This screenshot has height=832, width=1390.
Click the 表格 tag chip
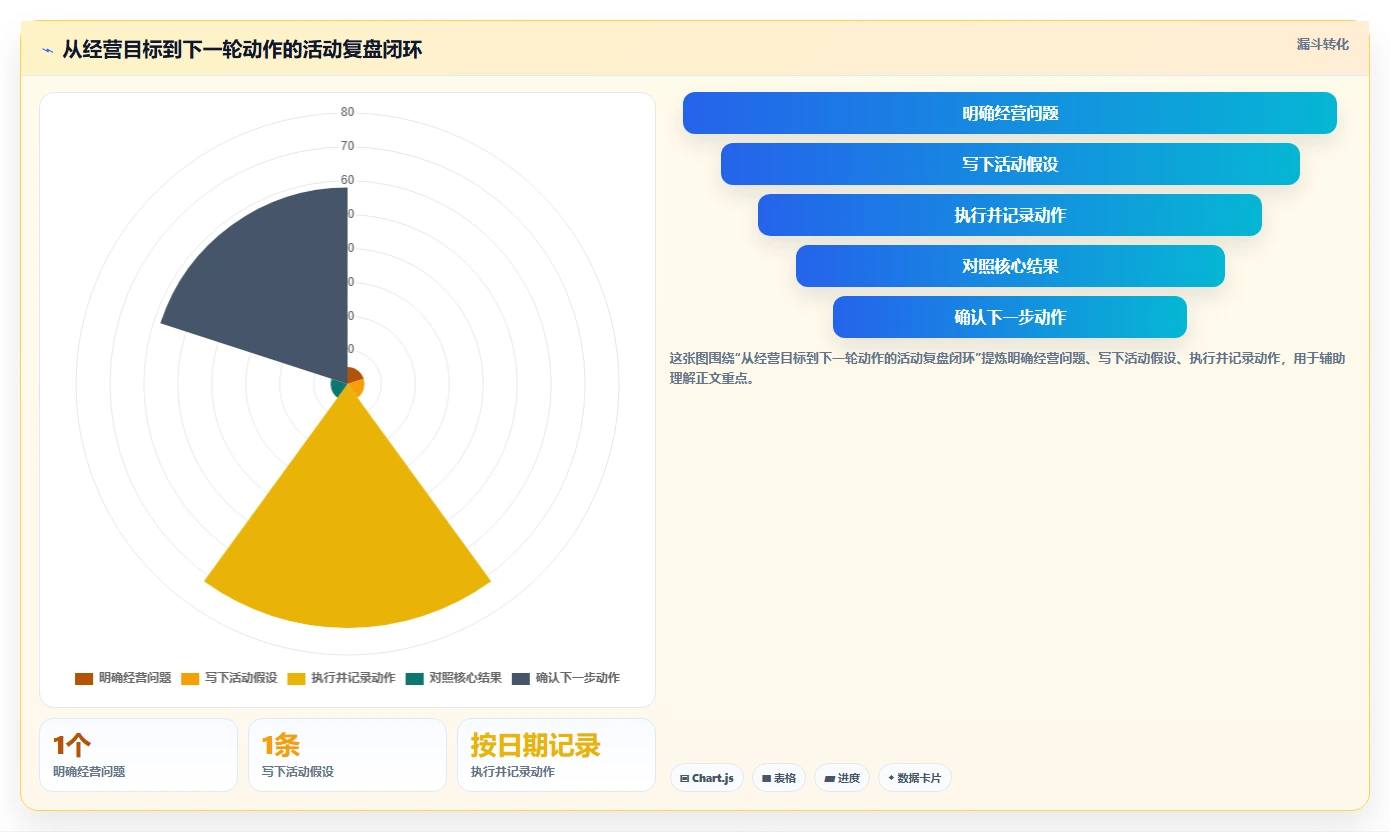coord(779,777)
